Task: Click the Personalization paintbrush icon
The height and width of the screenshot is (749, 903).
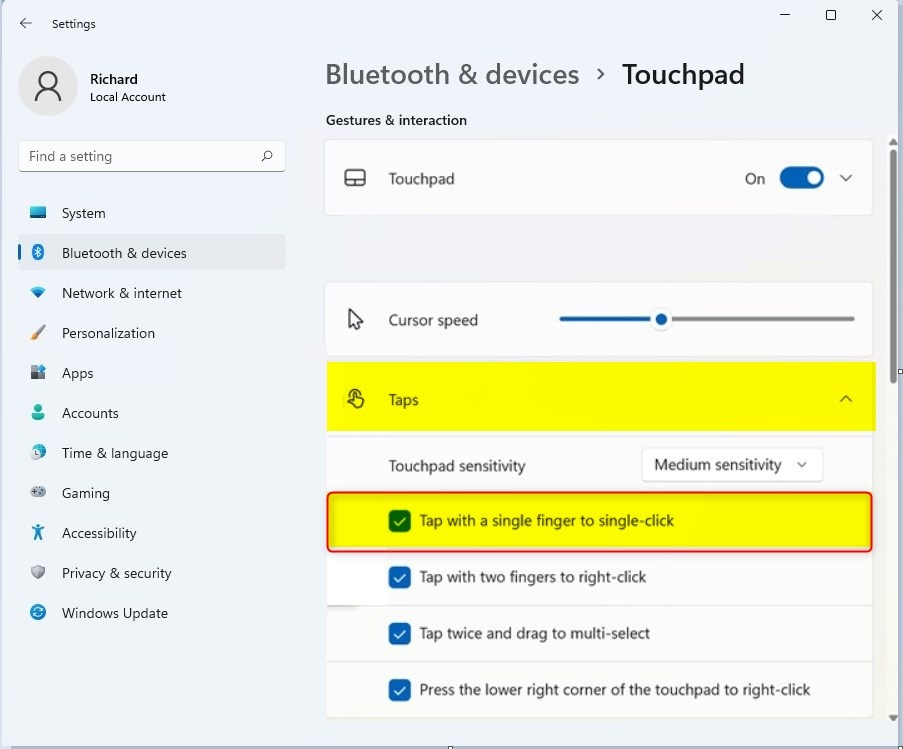Action: (x=38, y=333)
